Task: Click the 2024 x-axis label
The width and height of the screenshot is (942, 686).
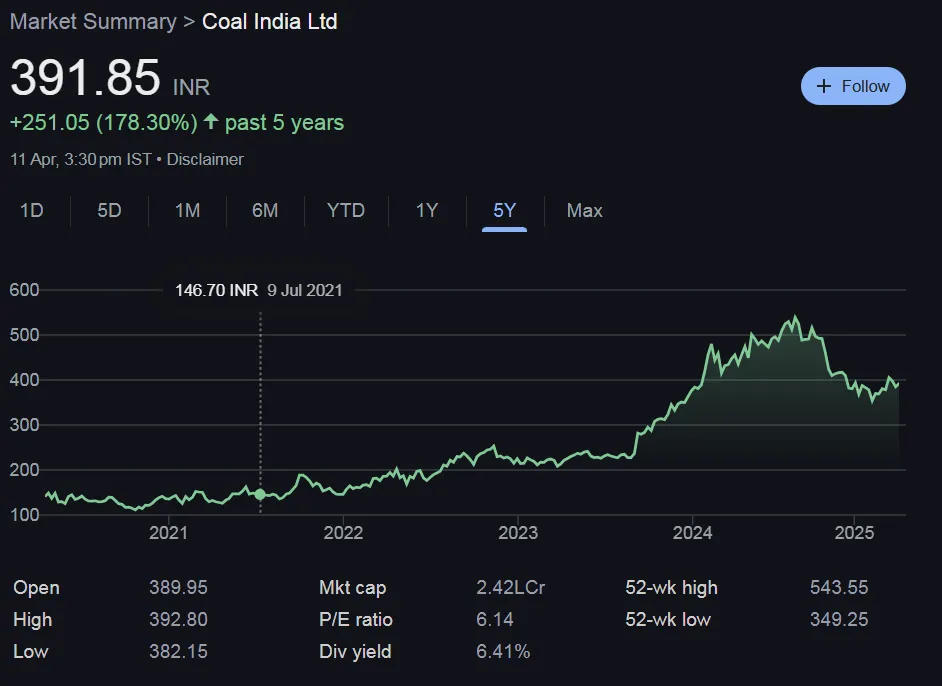Action: (692, 533)
